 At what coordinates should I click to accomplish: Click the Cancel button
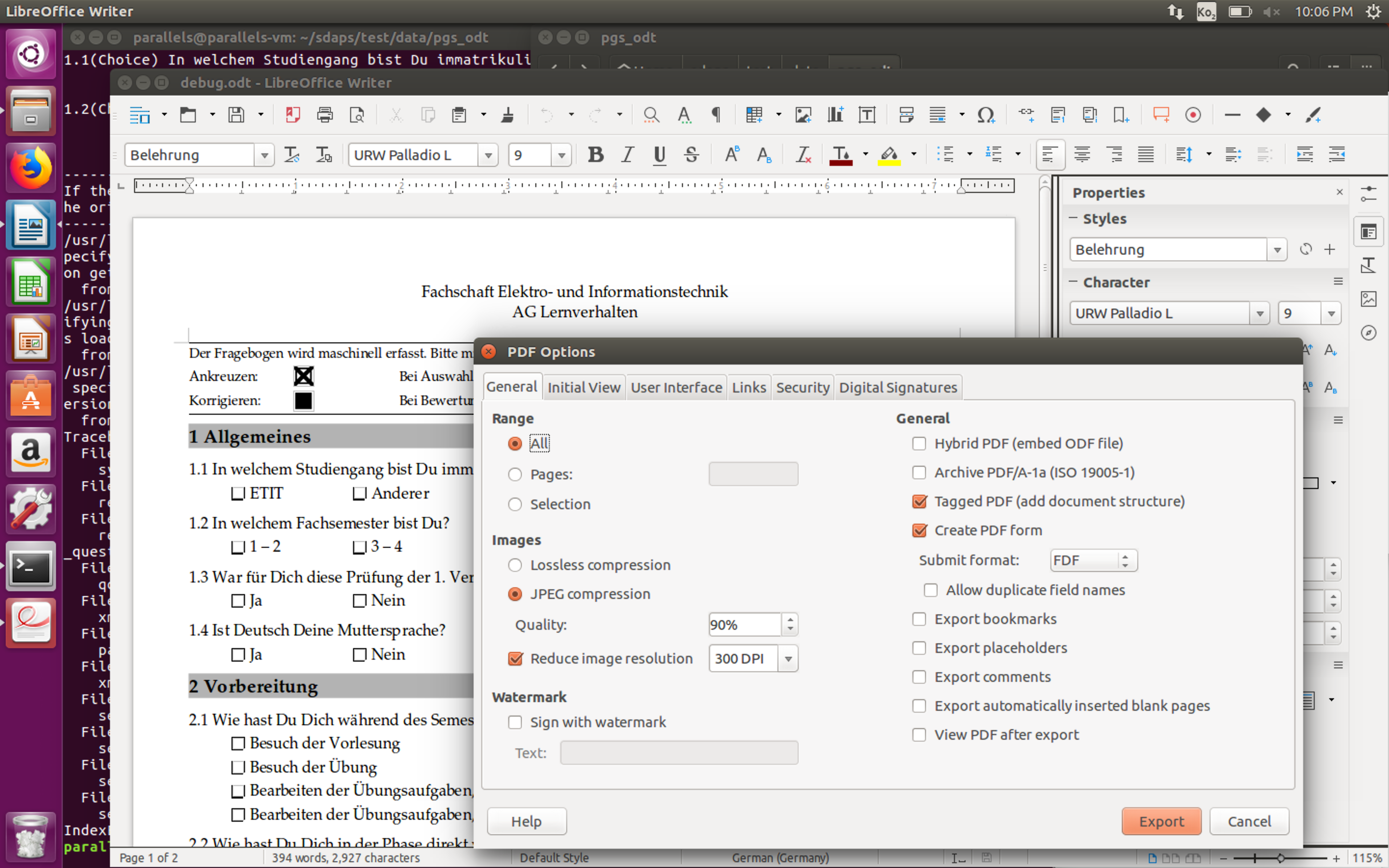[1249, 822]
